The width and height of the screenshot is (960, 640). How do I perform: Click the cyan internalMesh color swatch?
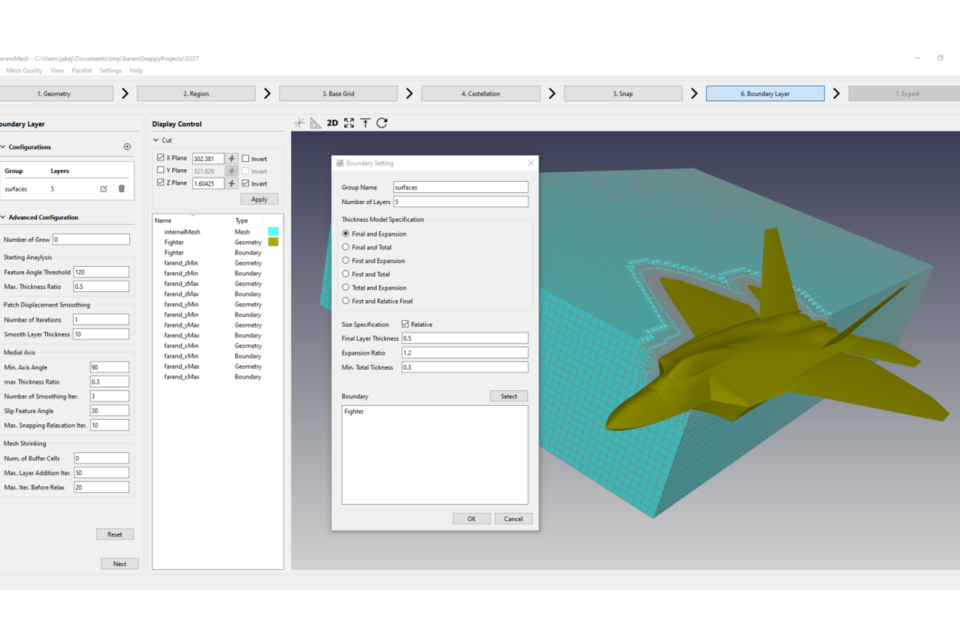coord(273,231)
